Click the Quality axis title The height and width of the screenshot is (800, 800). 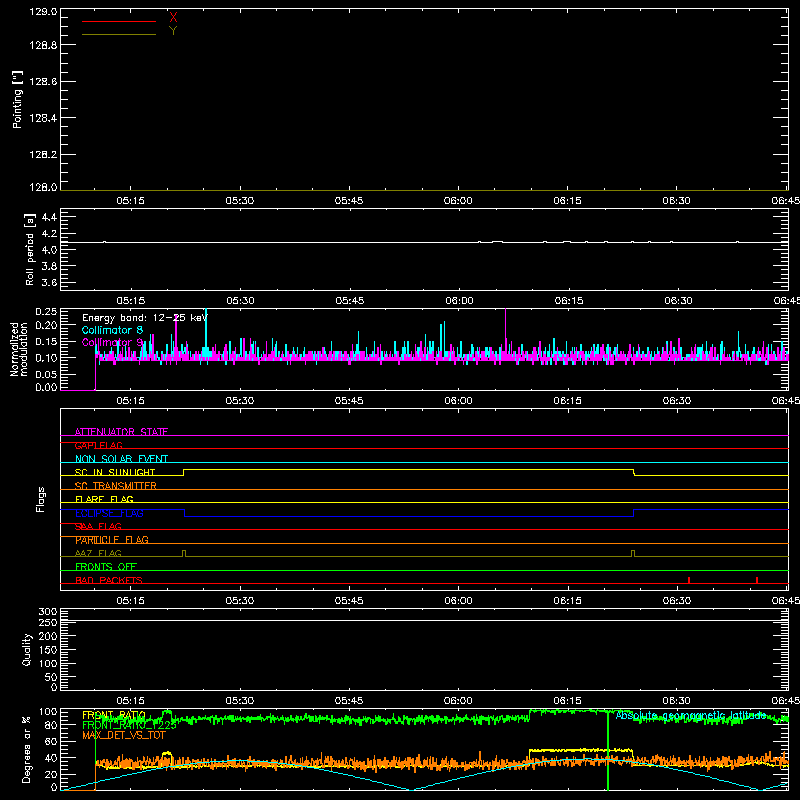point(27,649)
